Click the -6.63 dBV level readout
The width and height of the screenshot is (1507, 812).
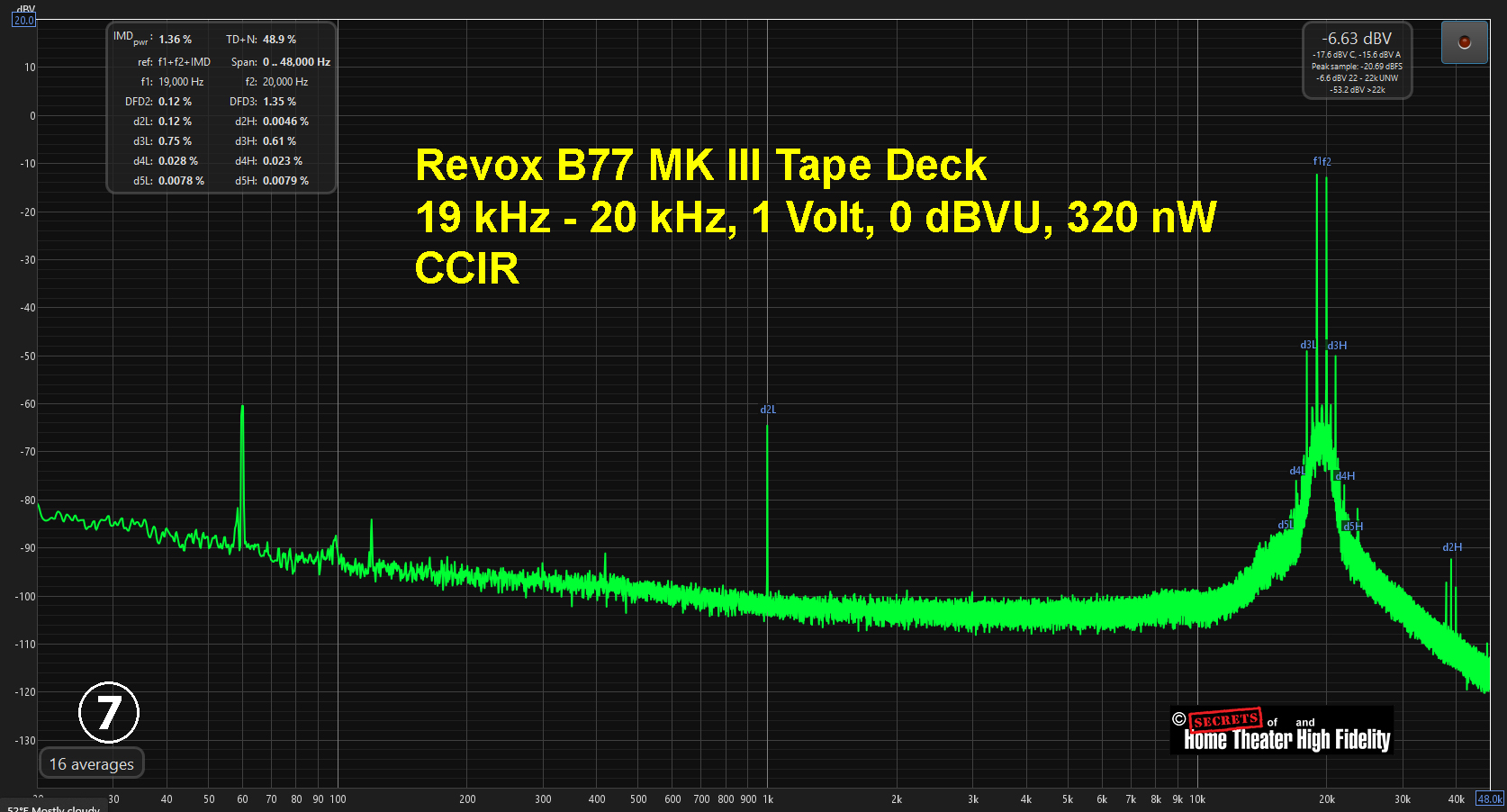click(1356, 39)
